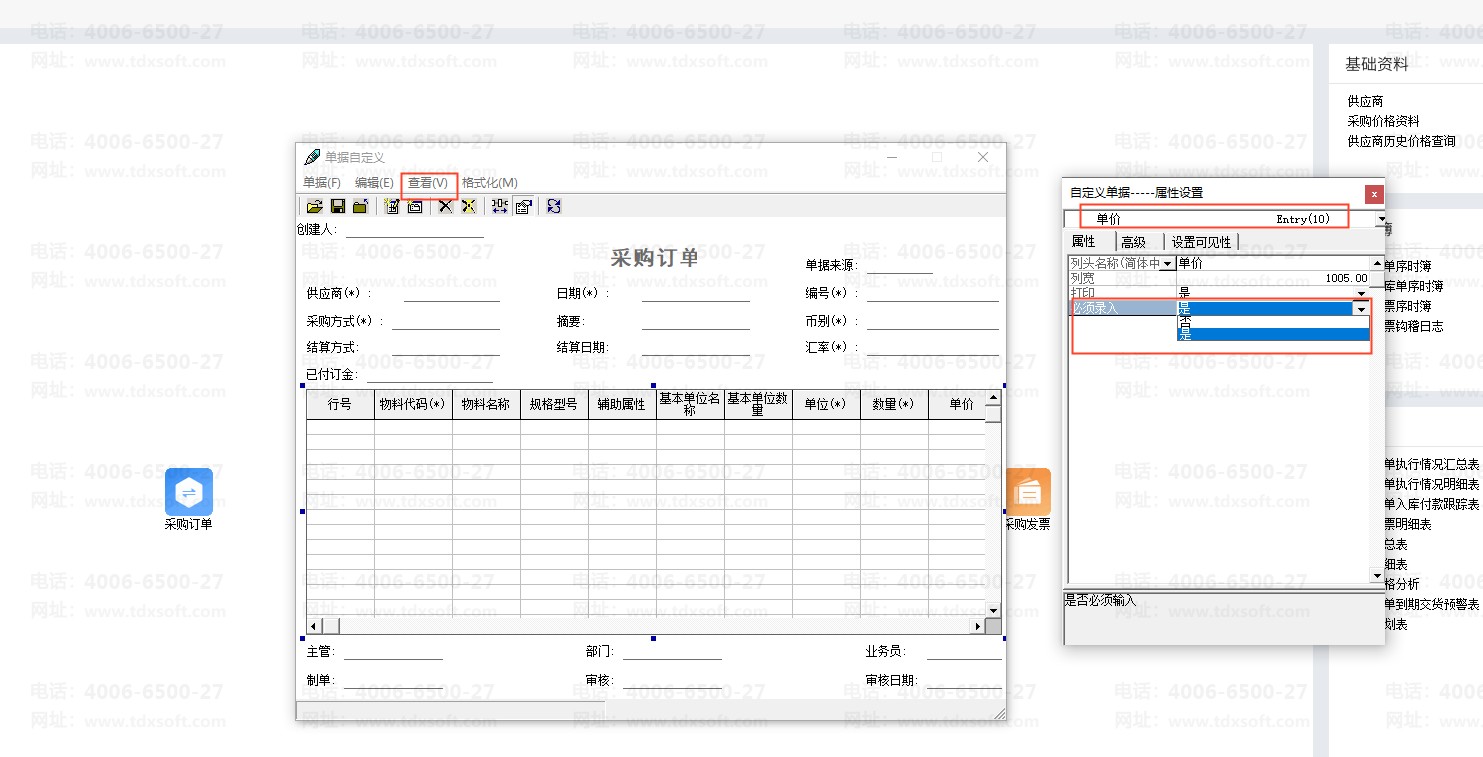Toggle the properties window toolbar icon
This screenshot has width=1483, height=757.
[523, 206]
